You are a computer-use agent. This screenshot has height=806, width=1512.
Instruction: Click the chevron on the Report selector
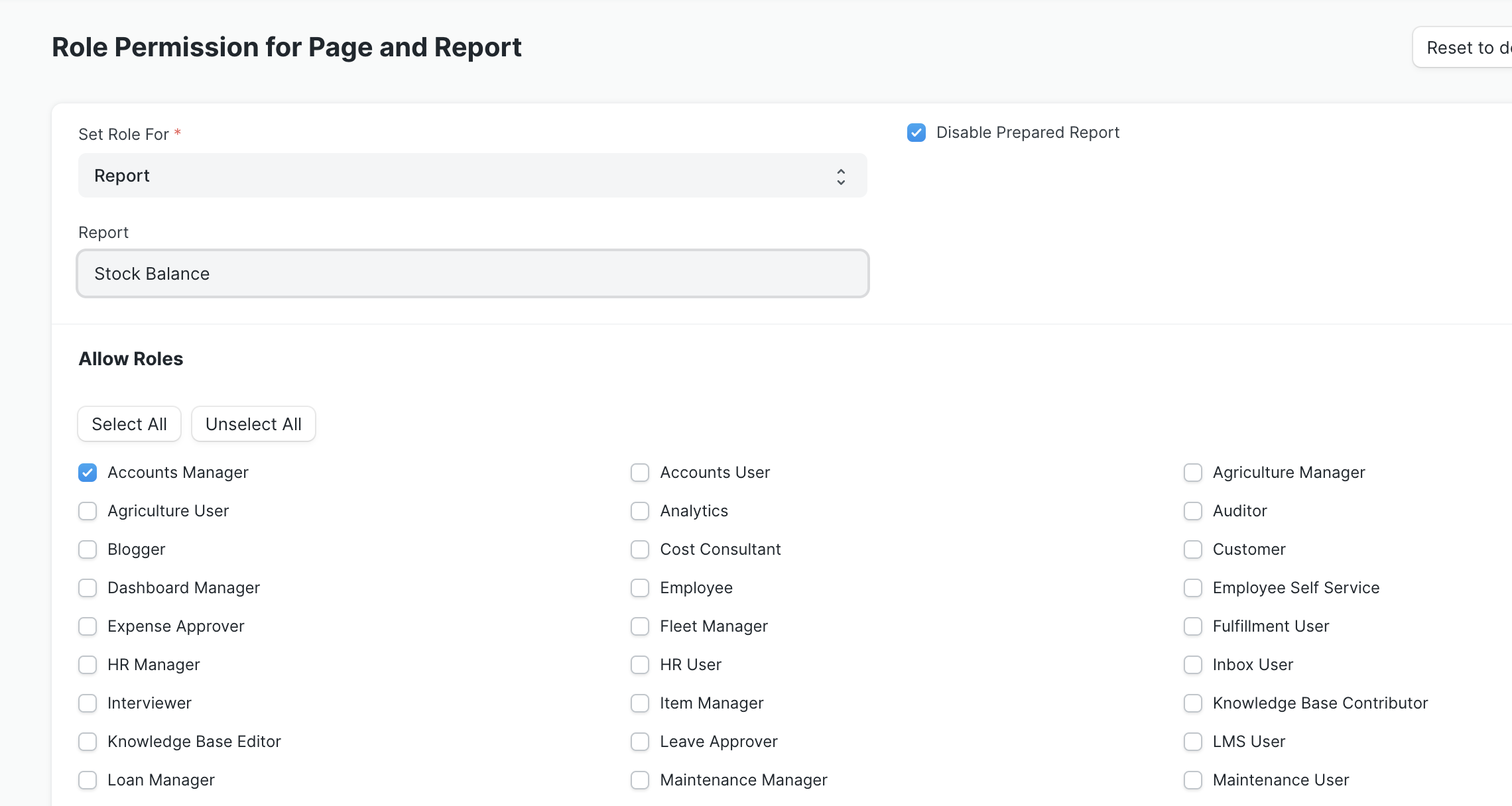tap(840, 176)
